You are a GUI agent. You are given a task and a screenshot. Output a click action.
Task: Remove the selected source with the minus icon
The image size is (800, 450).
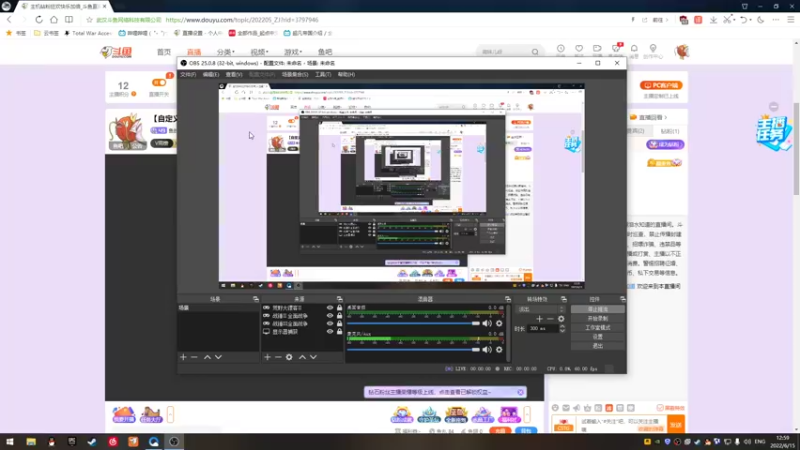click(x=278, y=357)
